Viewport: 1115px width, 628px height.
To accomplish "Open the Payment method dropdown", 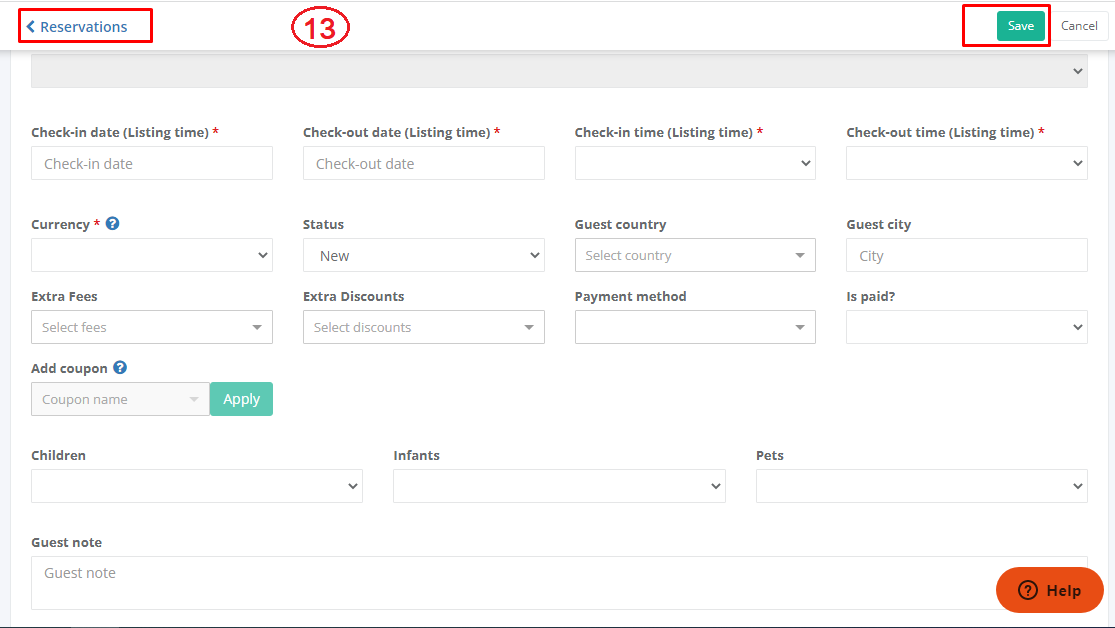I will tap(695, 327).
